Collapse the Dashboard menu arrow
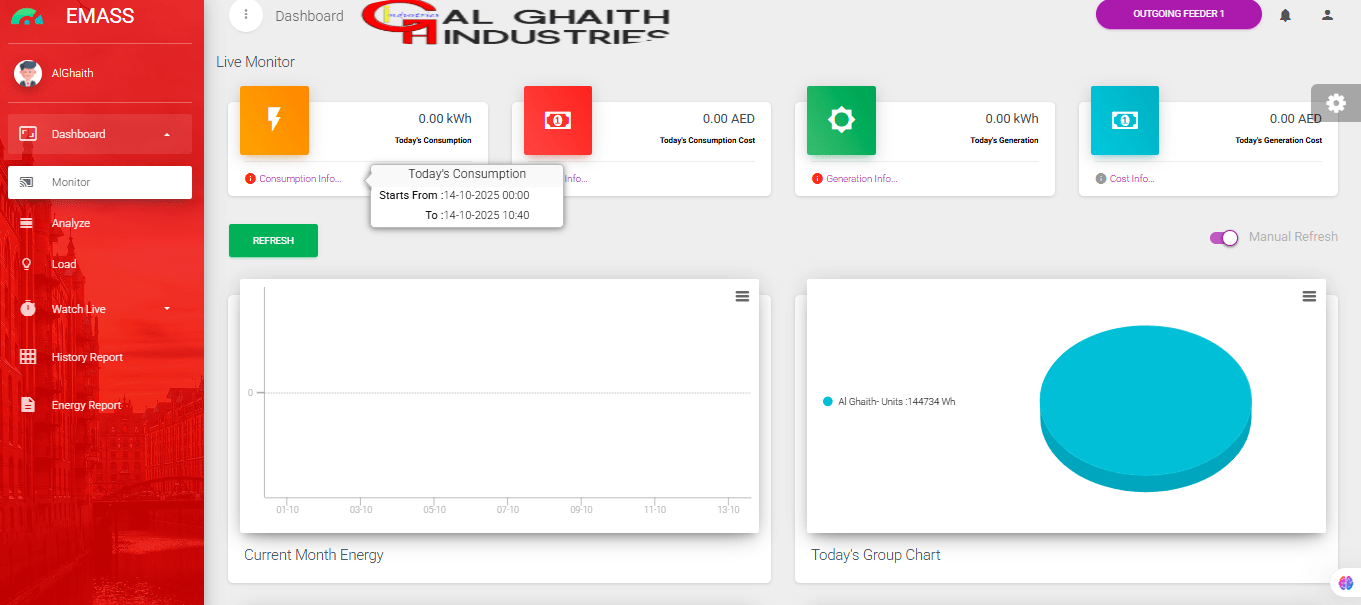 click(x=167, y=134)
